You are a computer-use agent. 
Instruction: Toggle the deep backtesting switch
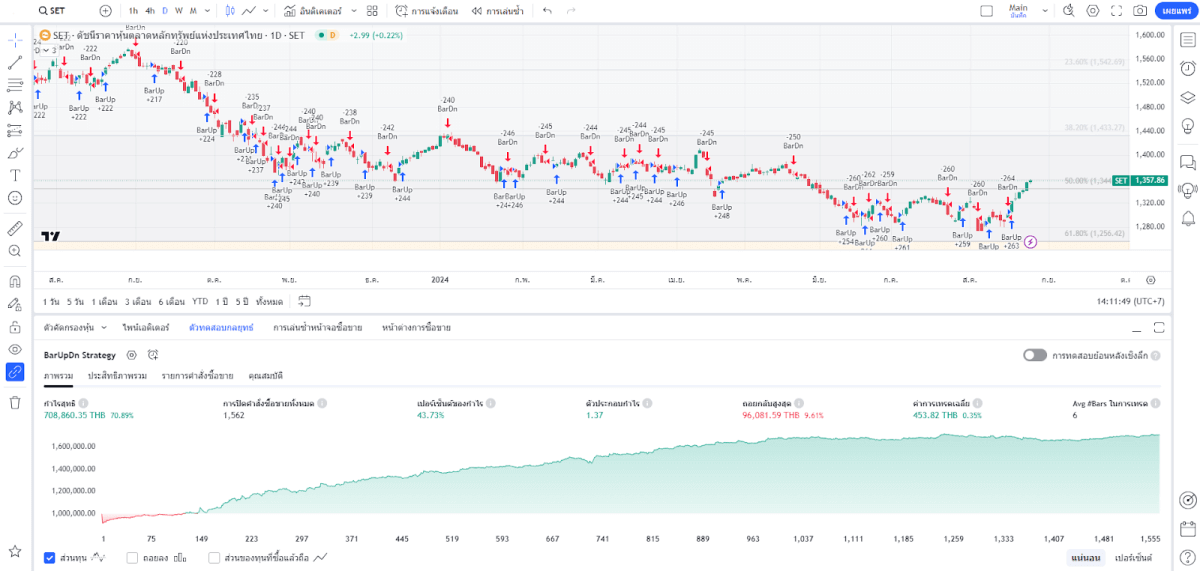click(x=1035, y=355)
